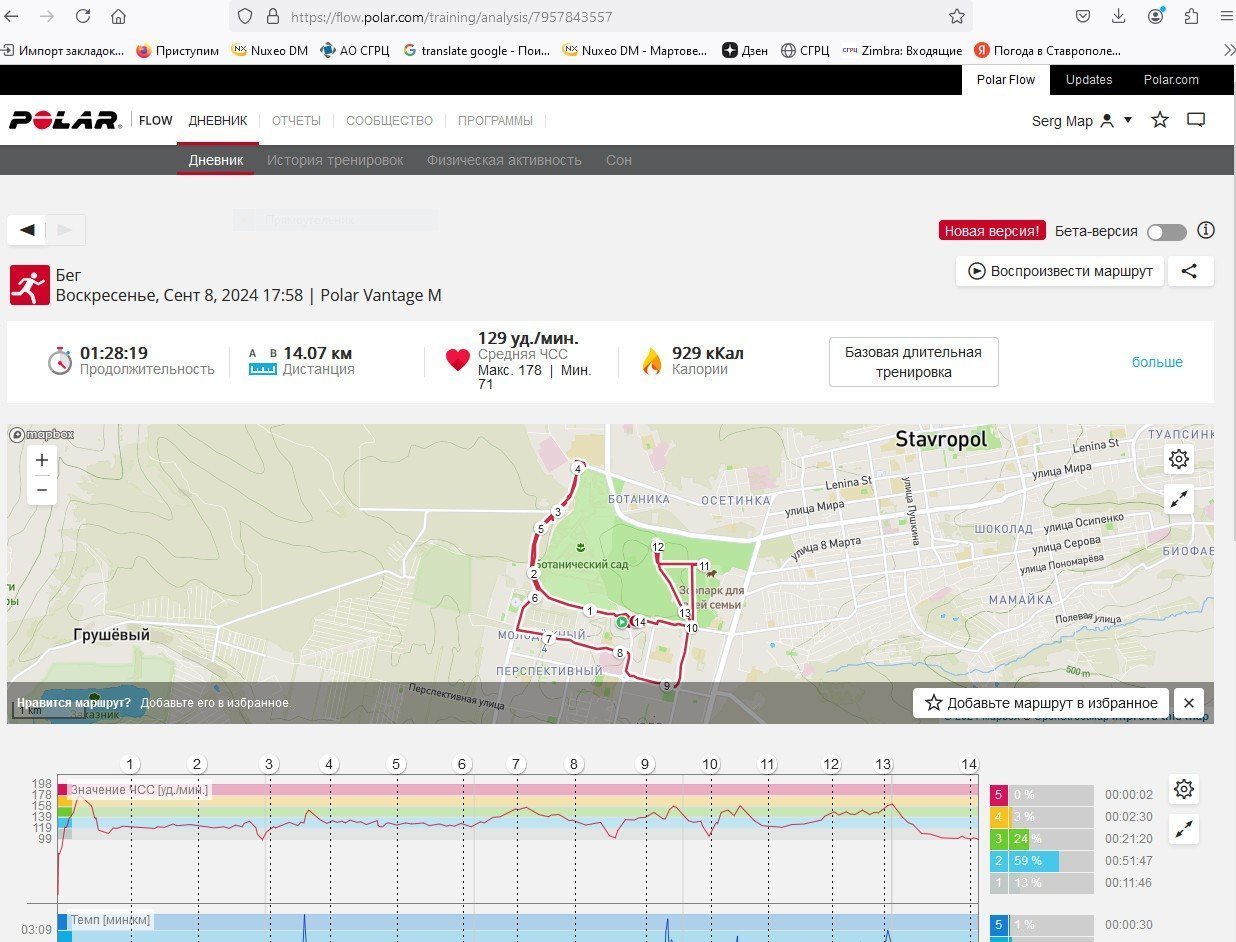Click heart rate zone 5 swatch
Screen dimensions: 1236x942
(x=998, y=795)
